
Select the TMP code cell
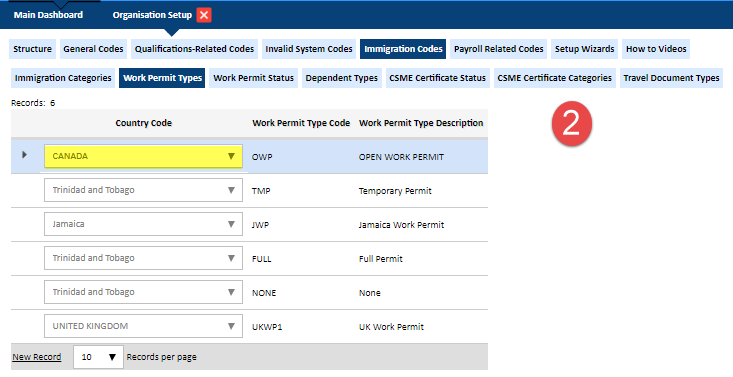point(261,191)
